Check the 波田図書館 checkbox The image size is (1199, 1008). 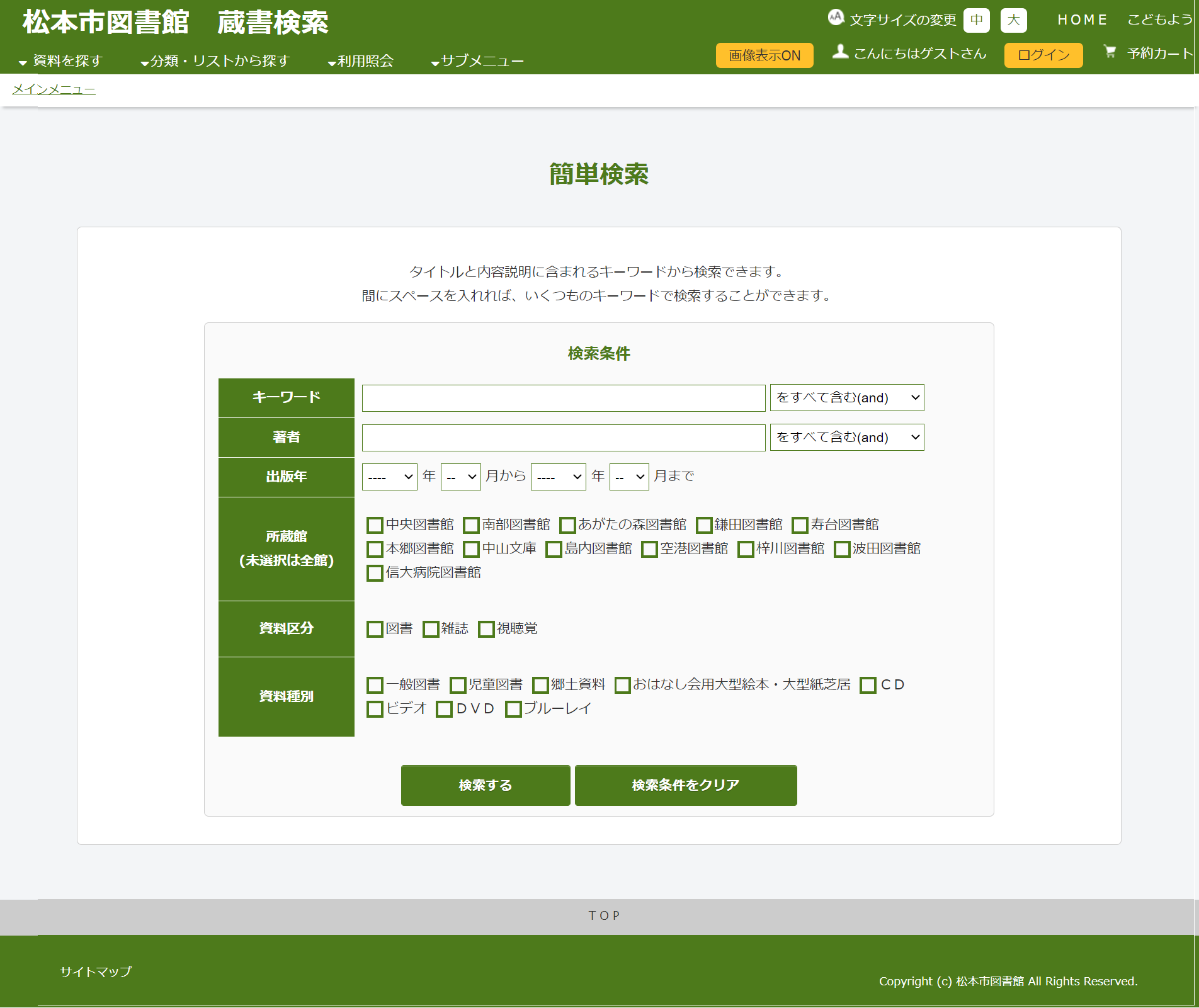tap(842, 549)
